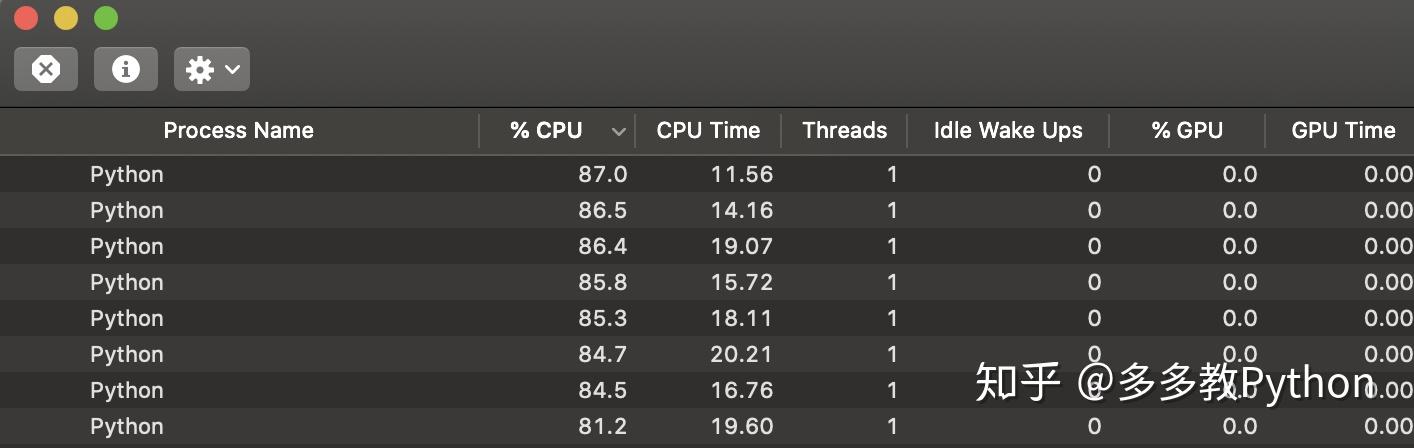The height and width of the screenshot is (448, 1414).
Task: Select Python process with CPU time 20.21
Action: pos(127,354)
